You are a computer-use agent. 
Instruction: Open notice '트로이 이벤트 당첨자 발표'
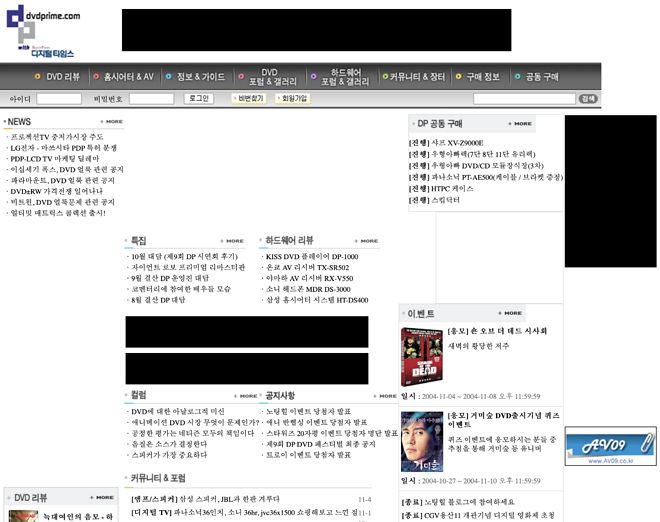pos(309,455)
